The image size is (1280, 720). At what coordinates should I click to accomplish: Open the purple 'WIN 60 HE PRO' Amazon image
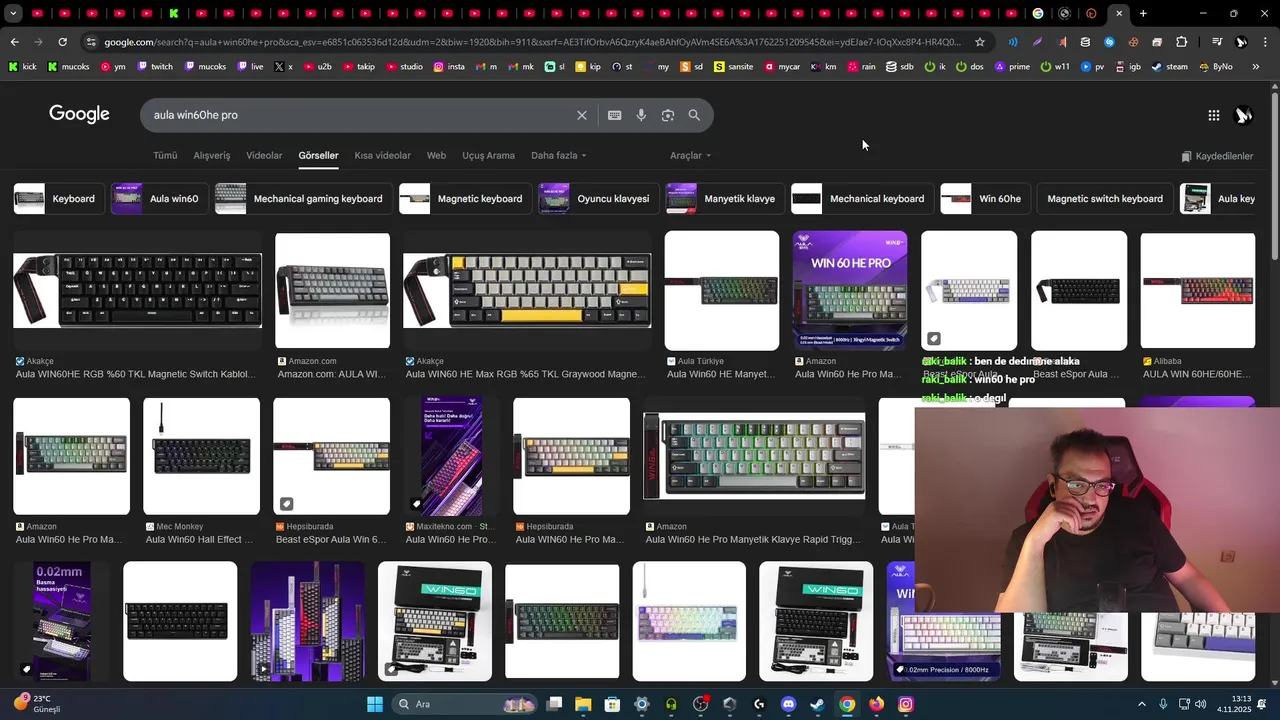point(850,291)
